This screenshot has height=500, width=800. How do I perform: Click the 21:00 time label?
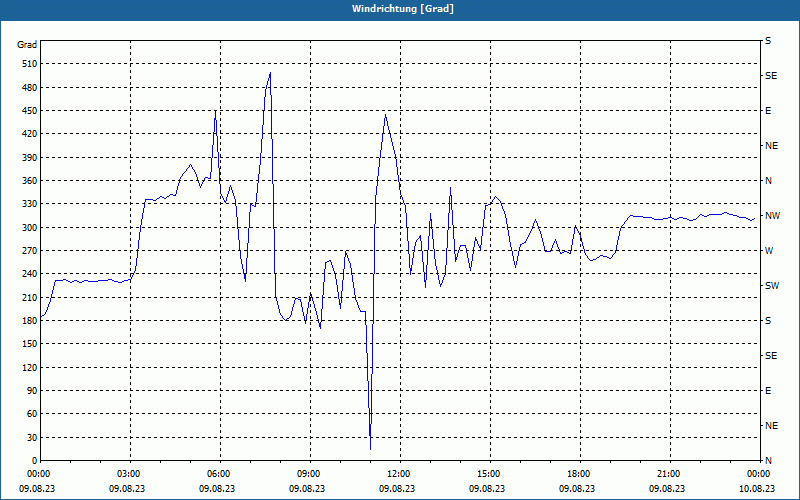coord(667,474)
